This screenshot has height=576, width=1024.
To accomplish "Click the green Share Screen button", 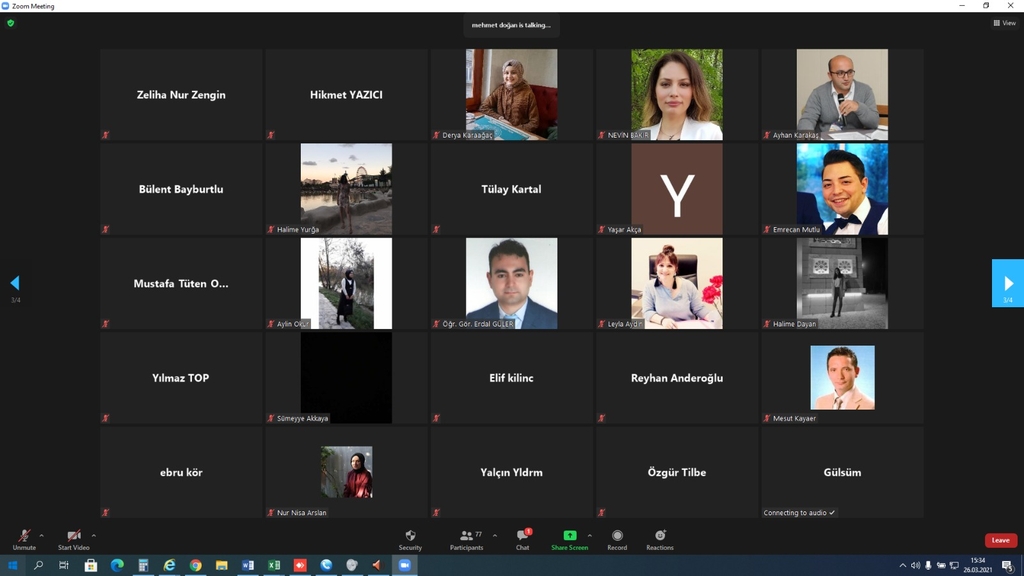I will coord(569,538).
